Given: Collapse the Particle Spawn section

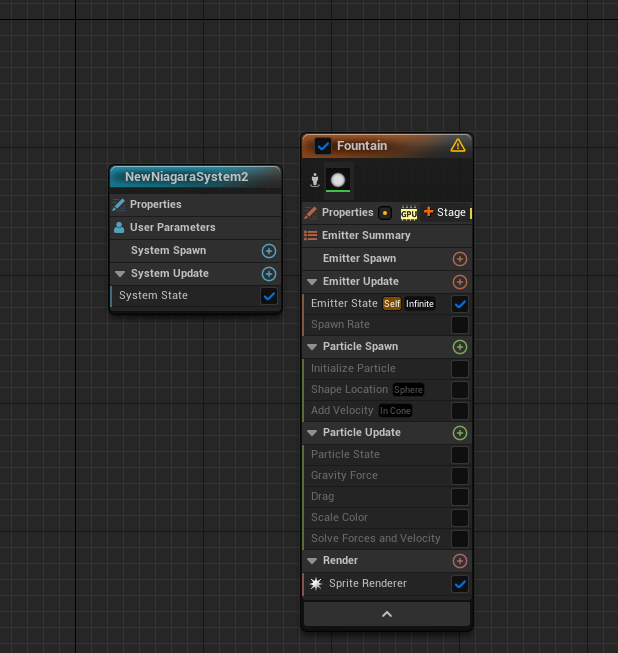Looking at the screenshot, I should (x=312, y=347).
